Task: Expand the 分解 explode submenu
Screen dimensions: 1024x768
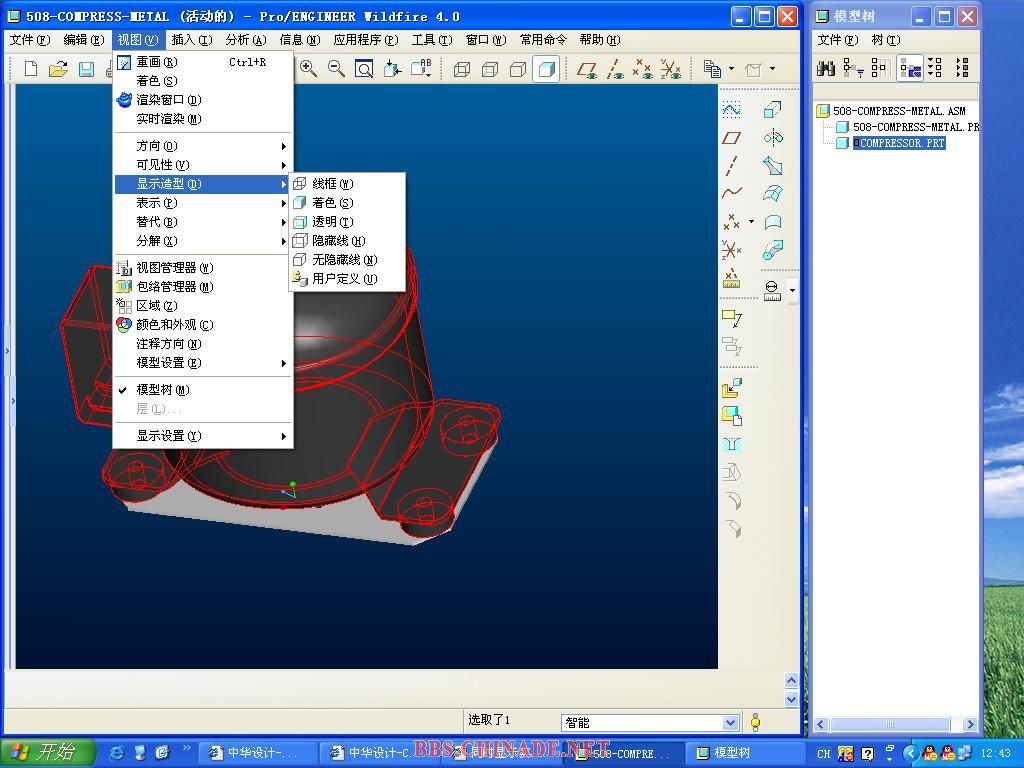Action: [x=202, y=241]
